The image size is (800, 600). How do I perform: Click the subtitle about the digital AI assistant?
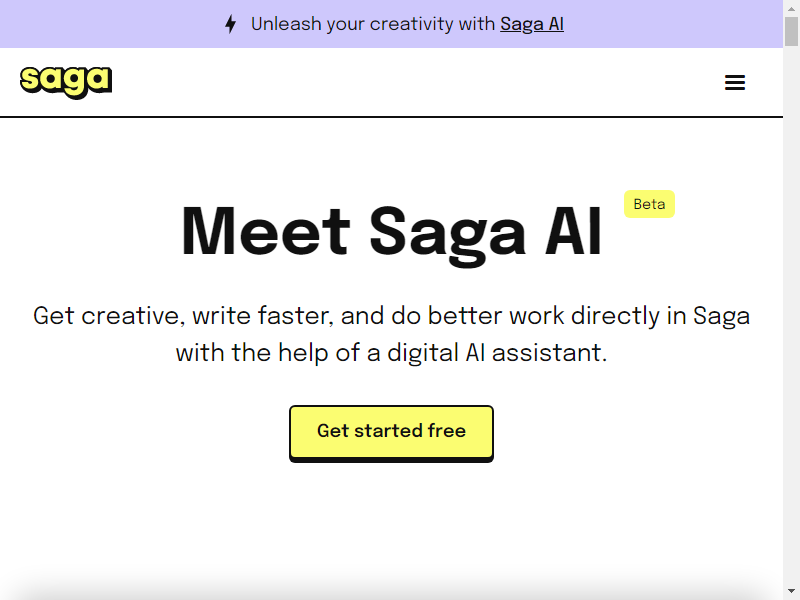tap(391, 333)
